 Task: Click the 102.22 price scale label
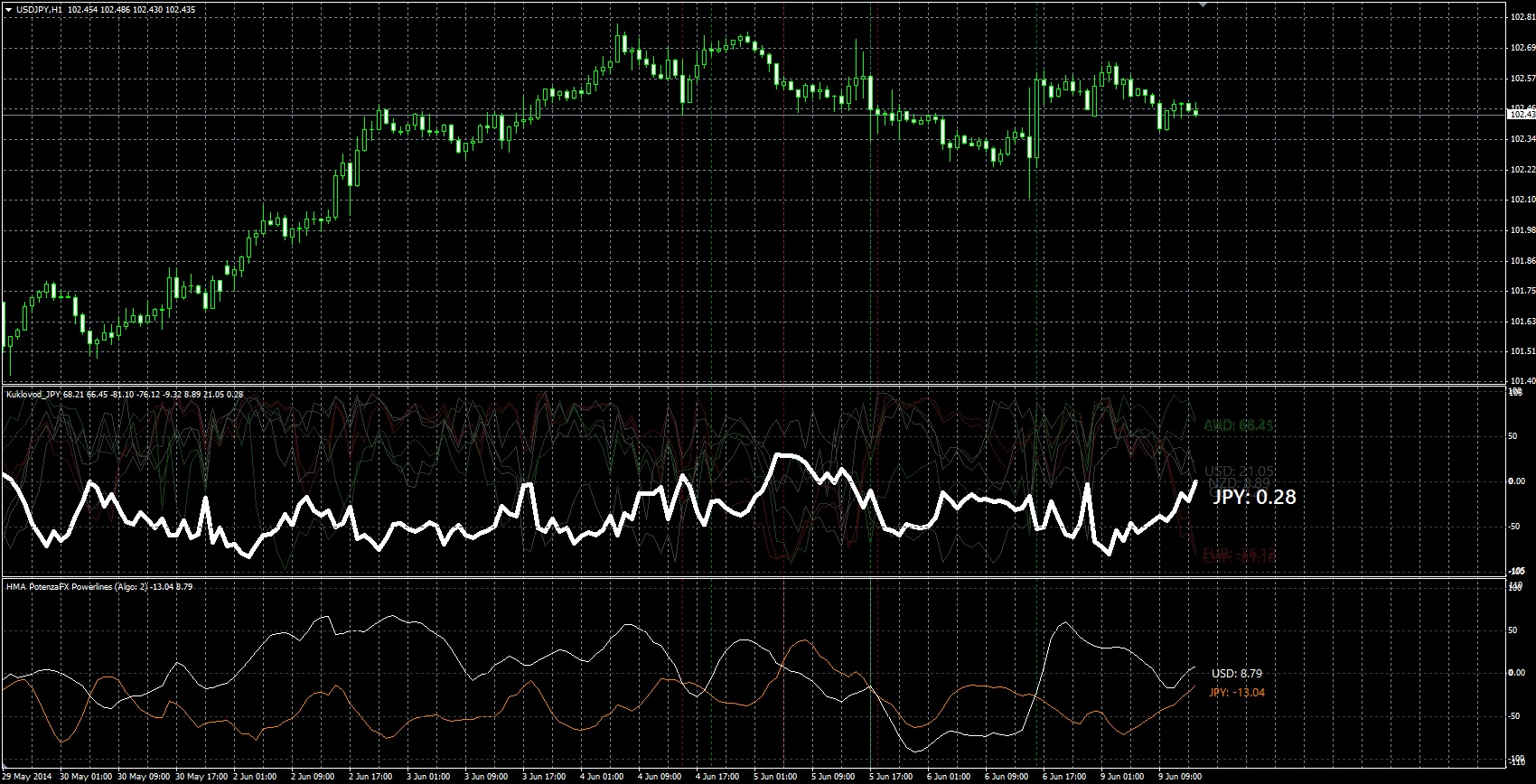click(1522, 170)
